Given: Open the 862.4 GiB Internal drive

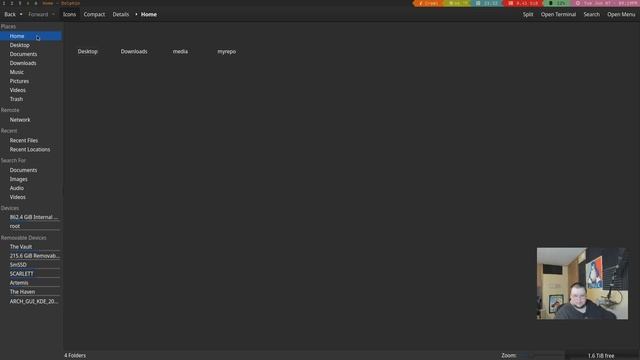Looking at the screenshot, I should click(x=31, y=217).
